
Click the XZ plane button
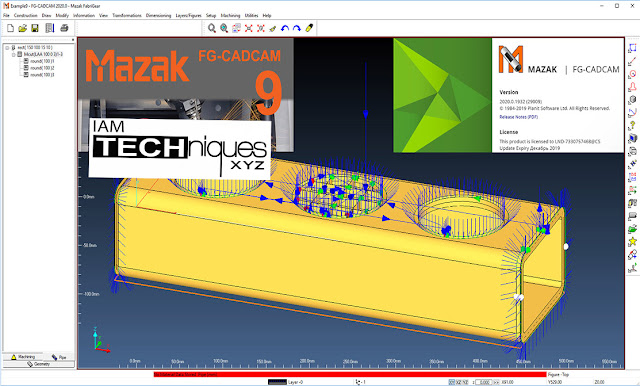point(458,382)
